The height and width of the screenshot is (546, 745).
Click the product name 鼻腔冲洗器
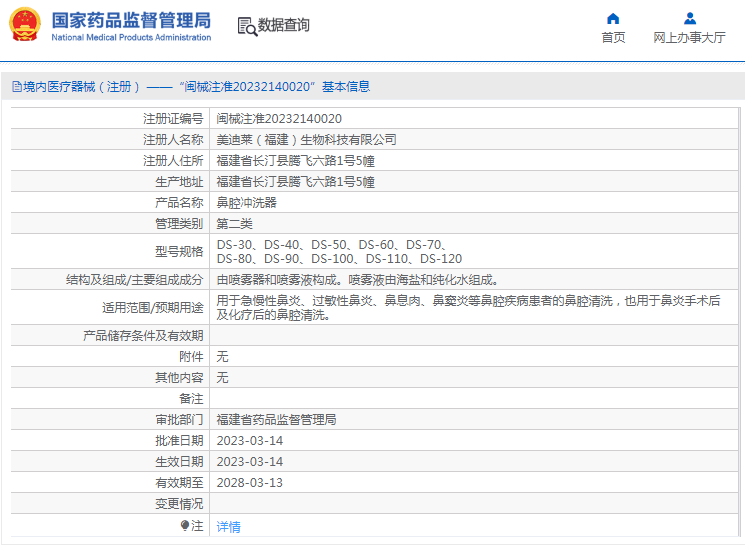tap(247, 203)
